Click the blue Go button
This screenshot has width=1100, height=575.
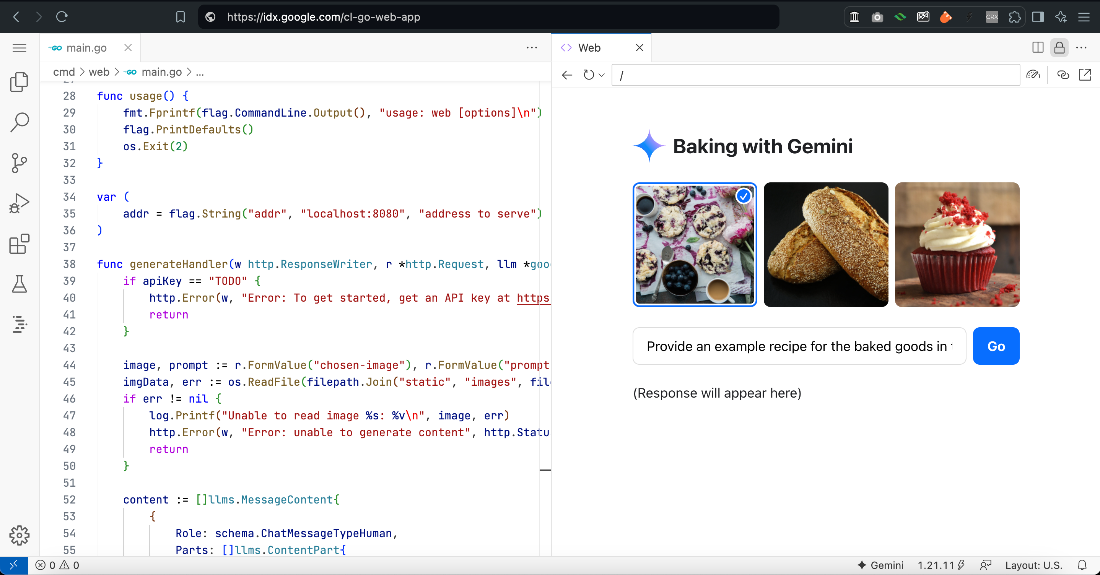pyautogui.click(x=996, y=346)
